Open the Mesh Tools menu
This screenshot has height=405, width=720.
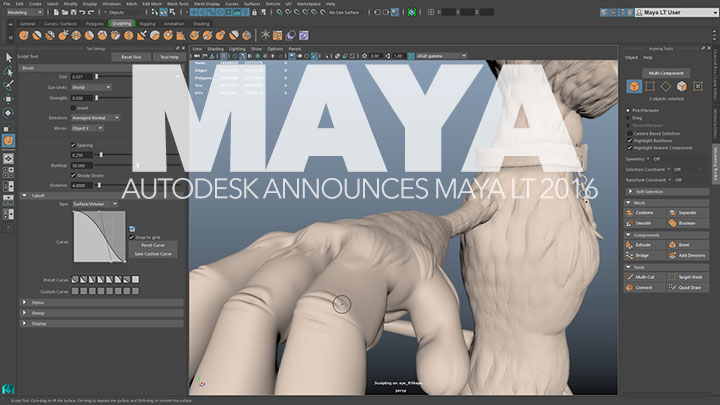pyautogui.click(x=178, y=4)
